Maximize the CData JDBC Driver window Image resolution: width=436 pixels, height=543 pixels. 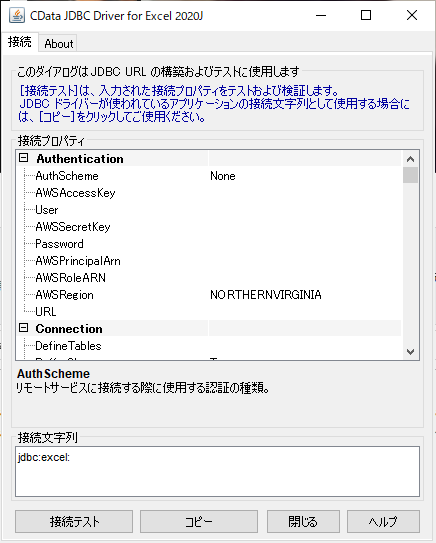click(x=366, y=15)
